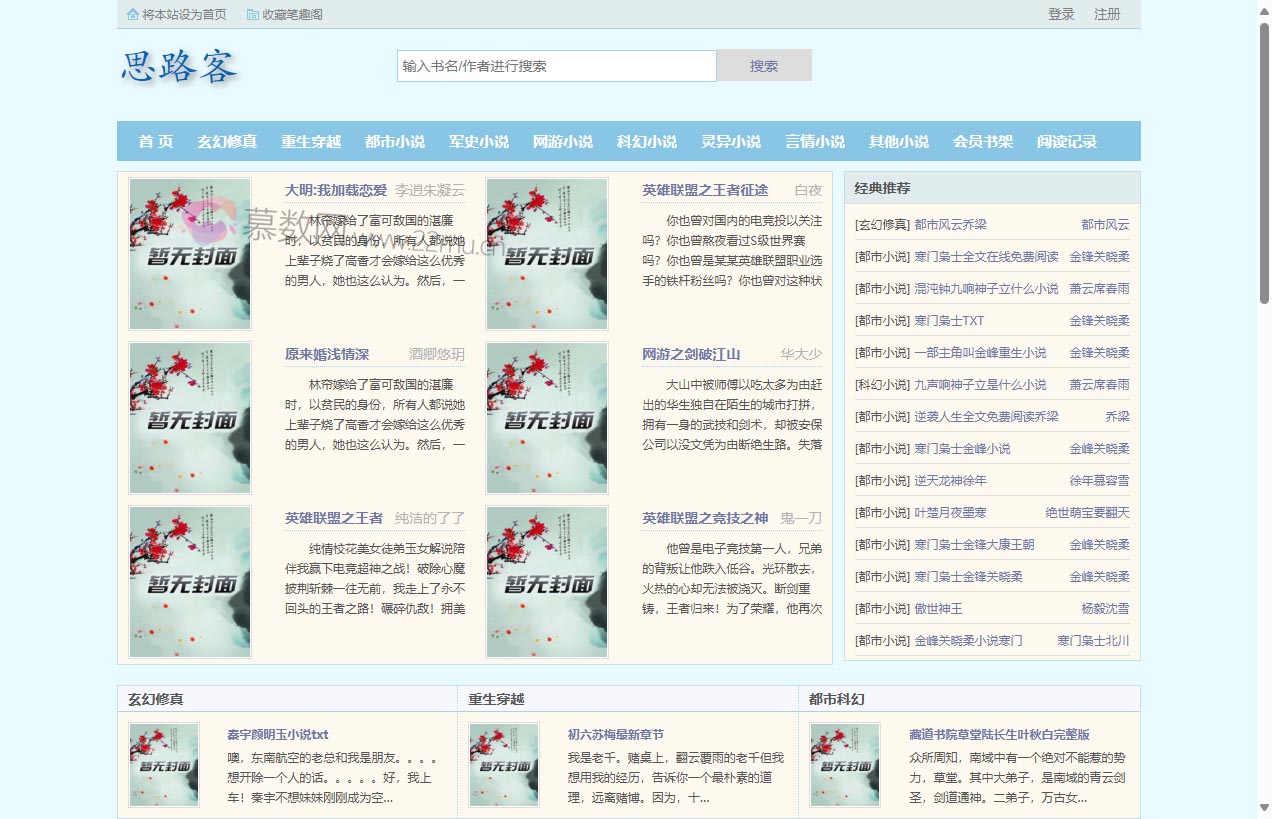Open cover thumbnail for 大明:我加载恋爱
This screenshot has height=819, width=1272.
point(190,254)
